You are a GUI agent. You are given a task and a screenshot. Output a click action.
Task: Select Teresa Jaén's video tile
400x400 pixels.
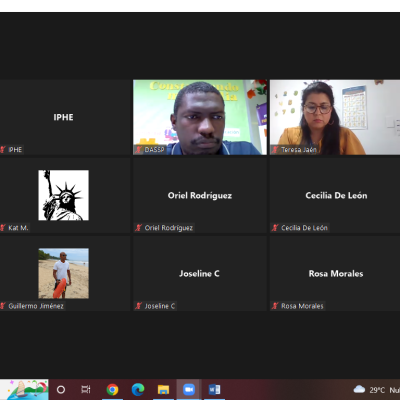[x=335, y=117]
